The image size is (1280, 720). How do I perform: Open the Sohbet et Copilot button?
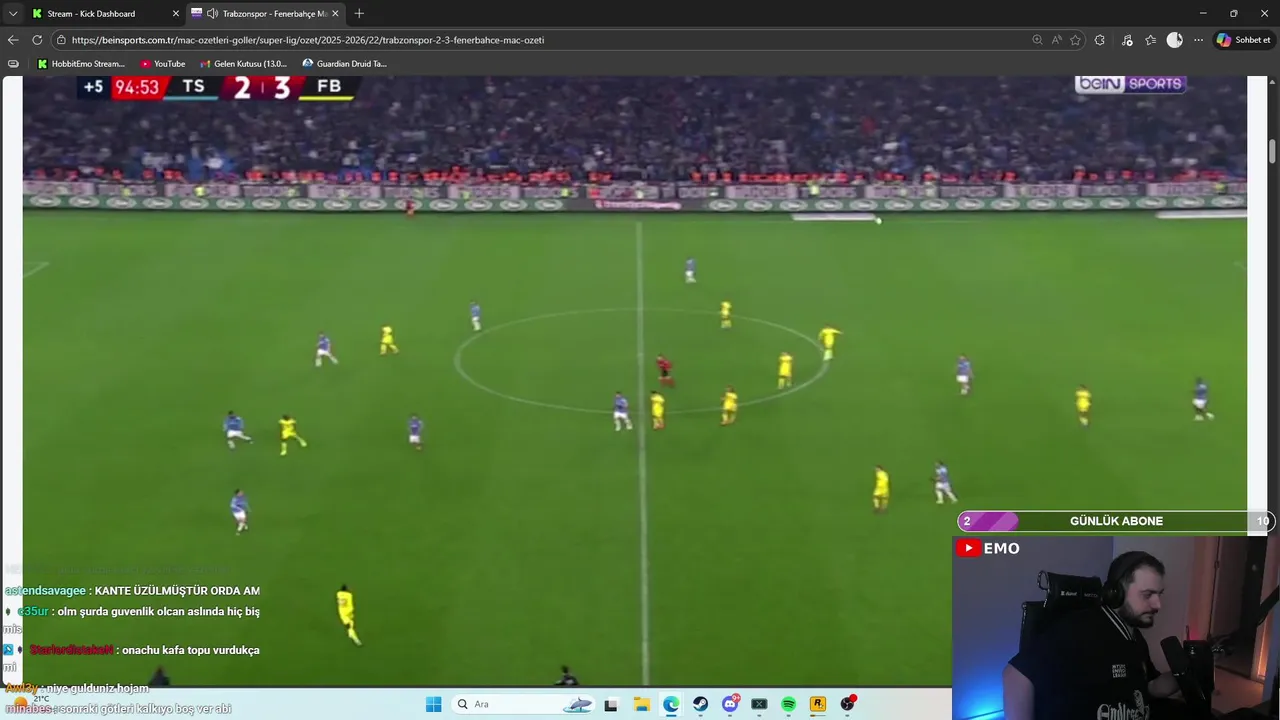pyautogui.click(x=1243, y=40)
